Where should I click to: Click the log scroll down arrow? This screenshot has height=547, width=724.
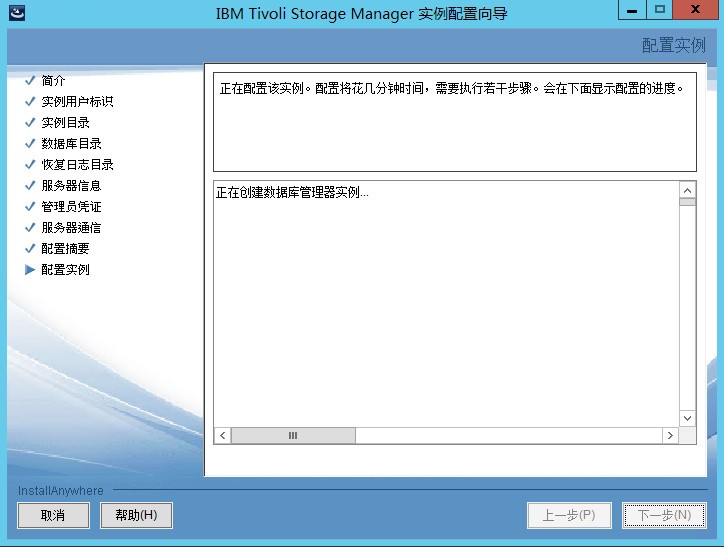[688, 418]
